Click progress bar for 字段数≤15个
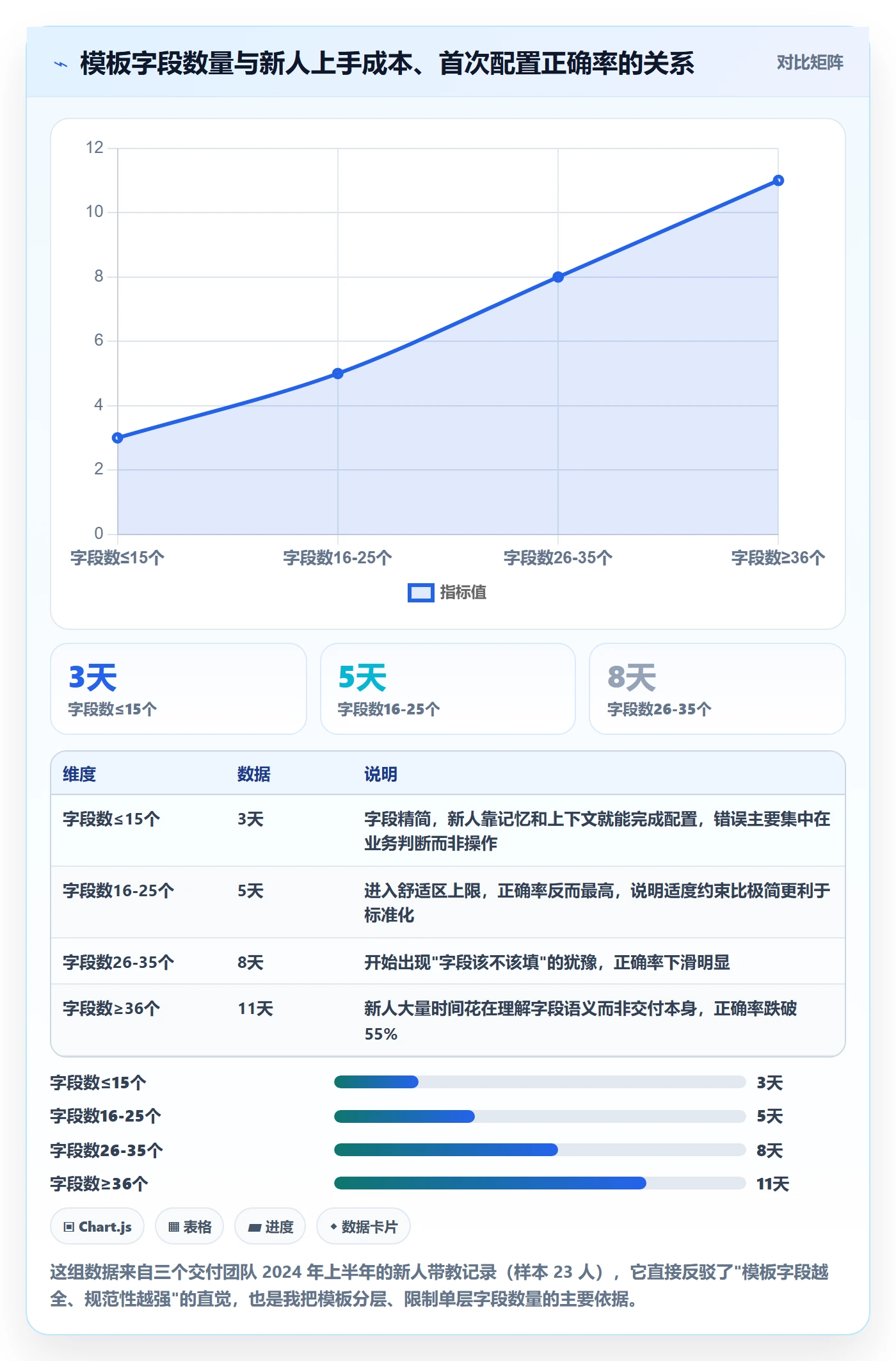This screenshot has width=896, height=1361. (x=540, y=1082)
